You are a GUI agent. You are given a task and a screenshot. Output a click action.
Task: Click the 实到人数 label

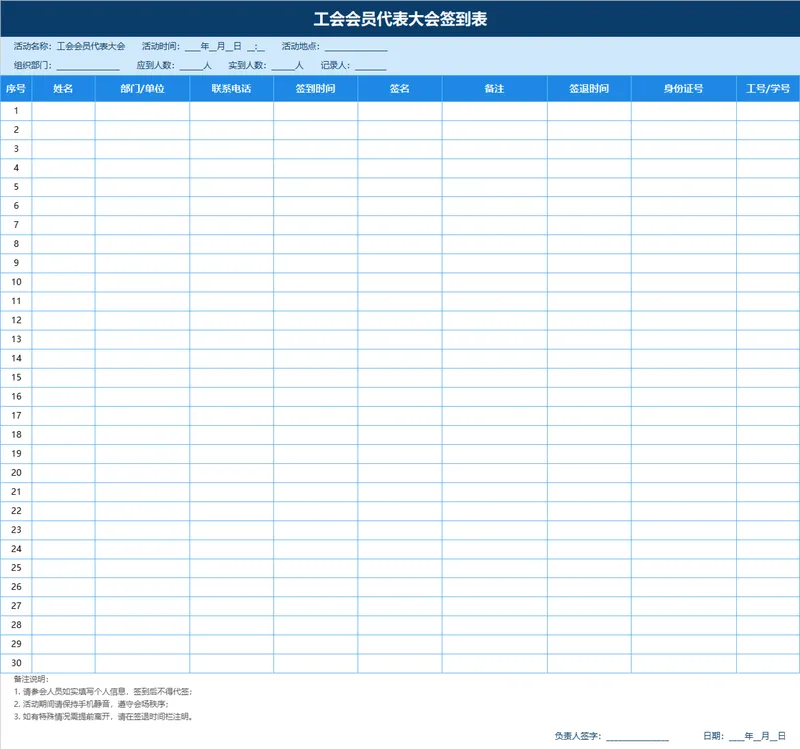coord(247,65)
